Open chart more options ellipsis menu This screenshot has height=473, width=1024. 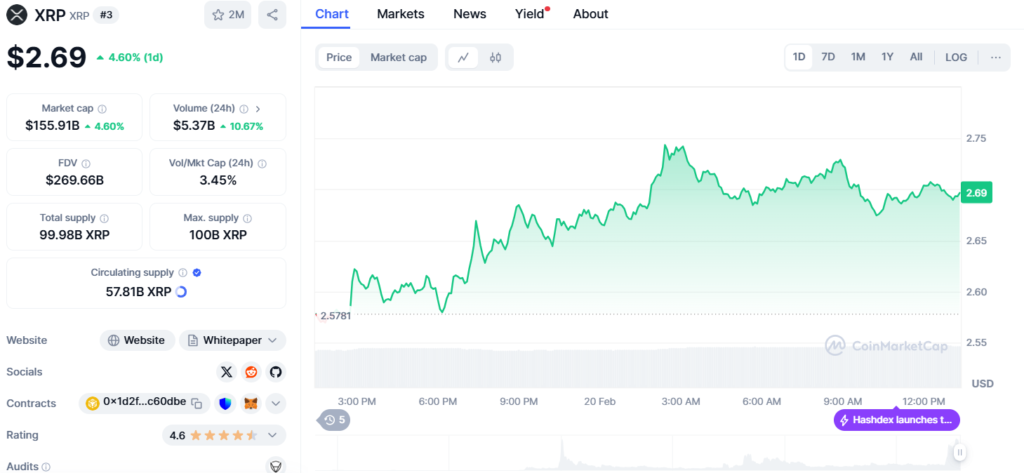click(x=996, y=57)
